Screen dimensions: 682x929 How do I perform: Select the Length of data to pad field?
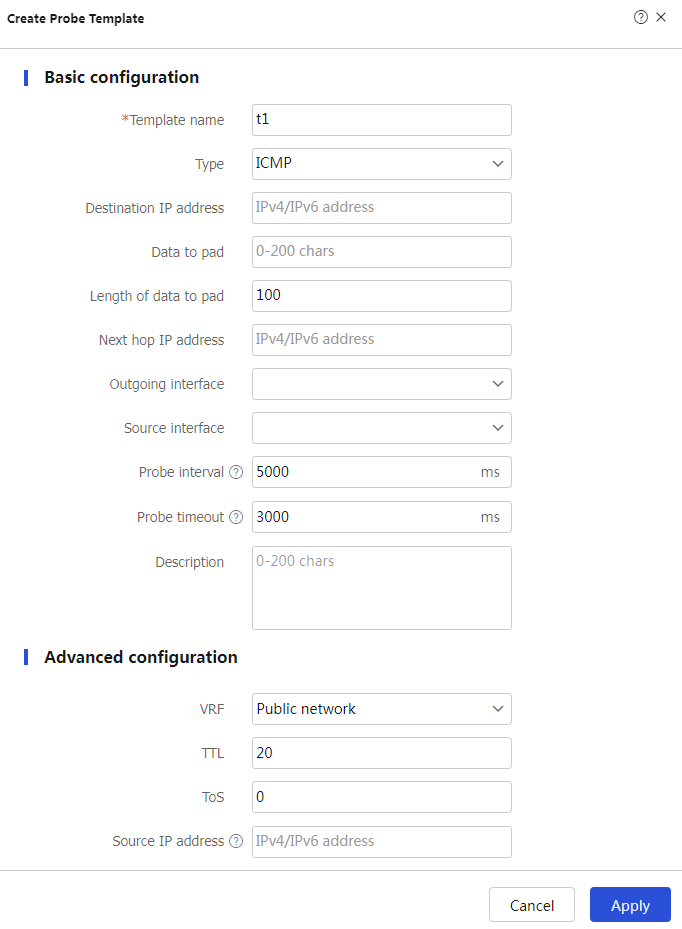(x=381, y=296)
